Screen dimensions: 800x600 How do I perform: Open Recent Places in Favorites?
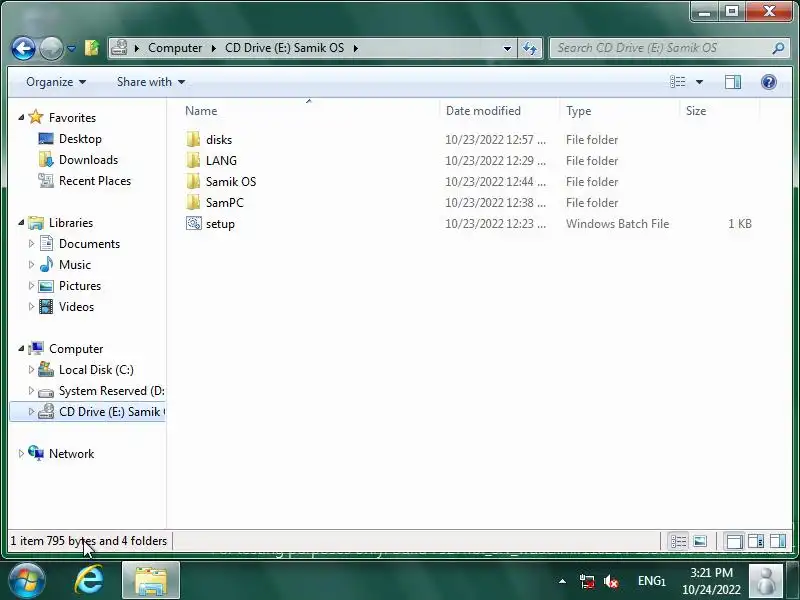coord(95,181)
